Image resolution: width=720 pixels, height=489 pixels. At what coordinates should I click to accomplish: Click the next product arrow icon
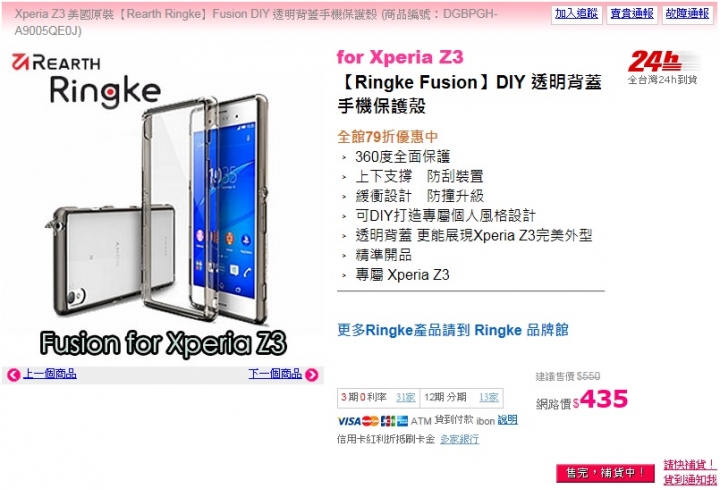[x=312, y=375]
